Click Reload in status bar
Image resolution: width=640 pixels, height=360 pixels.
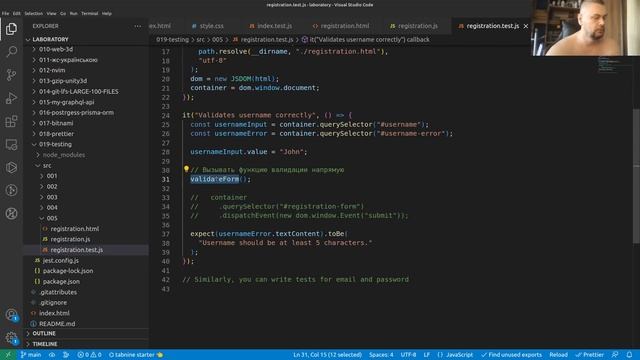coord(558,355)
